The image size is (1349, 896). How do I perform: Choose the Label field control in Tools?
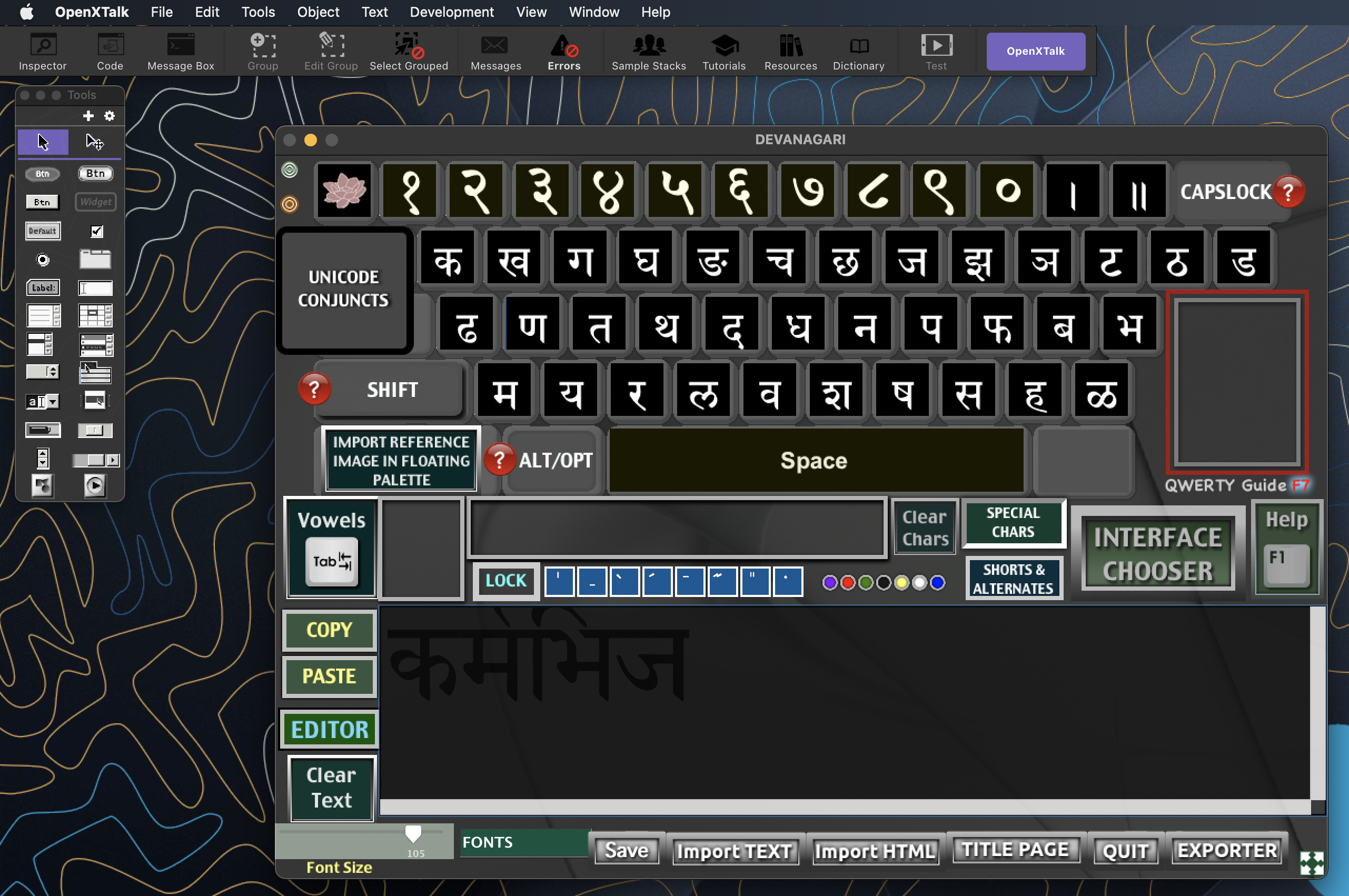43,287
